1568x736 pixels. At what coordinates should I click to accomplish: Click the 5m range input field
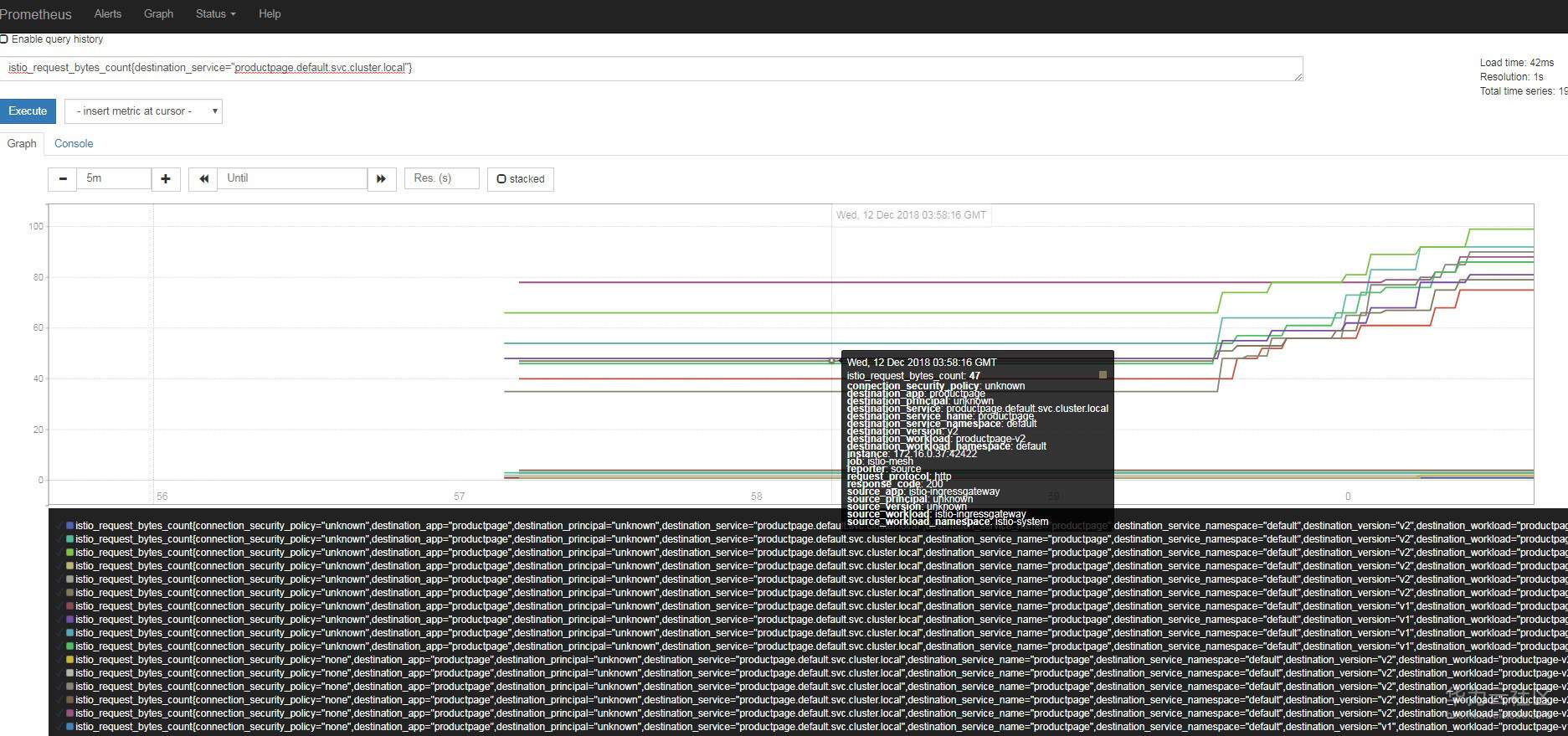point(114,178)
